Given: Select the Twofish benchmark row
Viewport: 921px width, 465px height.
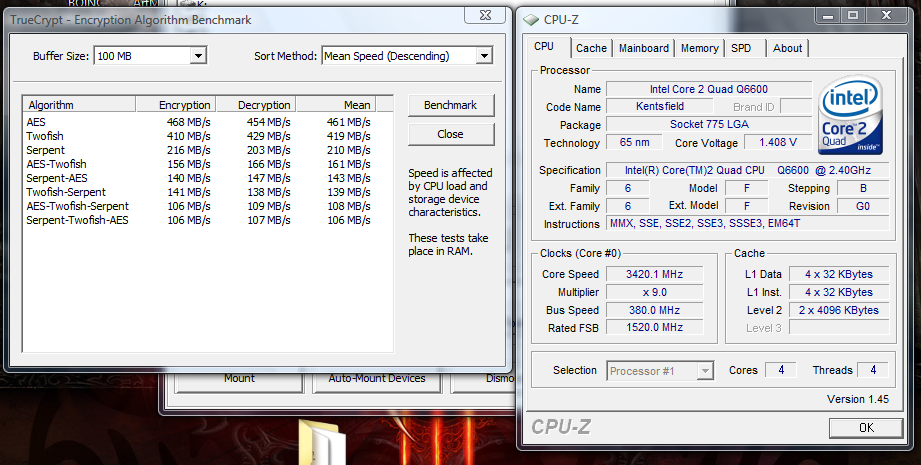Looking at the screenshot, I should 199,136.
